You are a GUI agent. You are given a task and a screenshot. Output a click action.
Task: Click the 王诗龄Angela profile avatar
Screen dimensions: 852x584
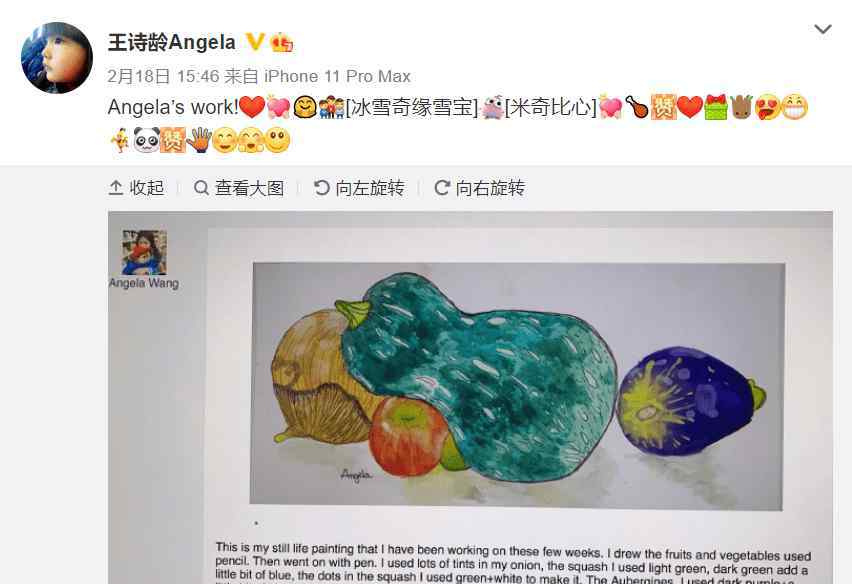point(57,58)
